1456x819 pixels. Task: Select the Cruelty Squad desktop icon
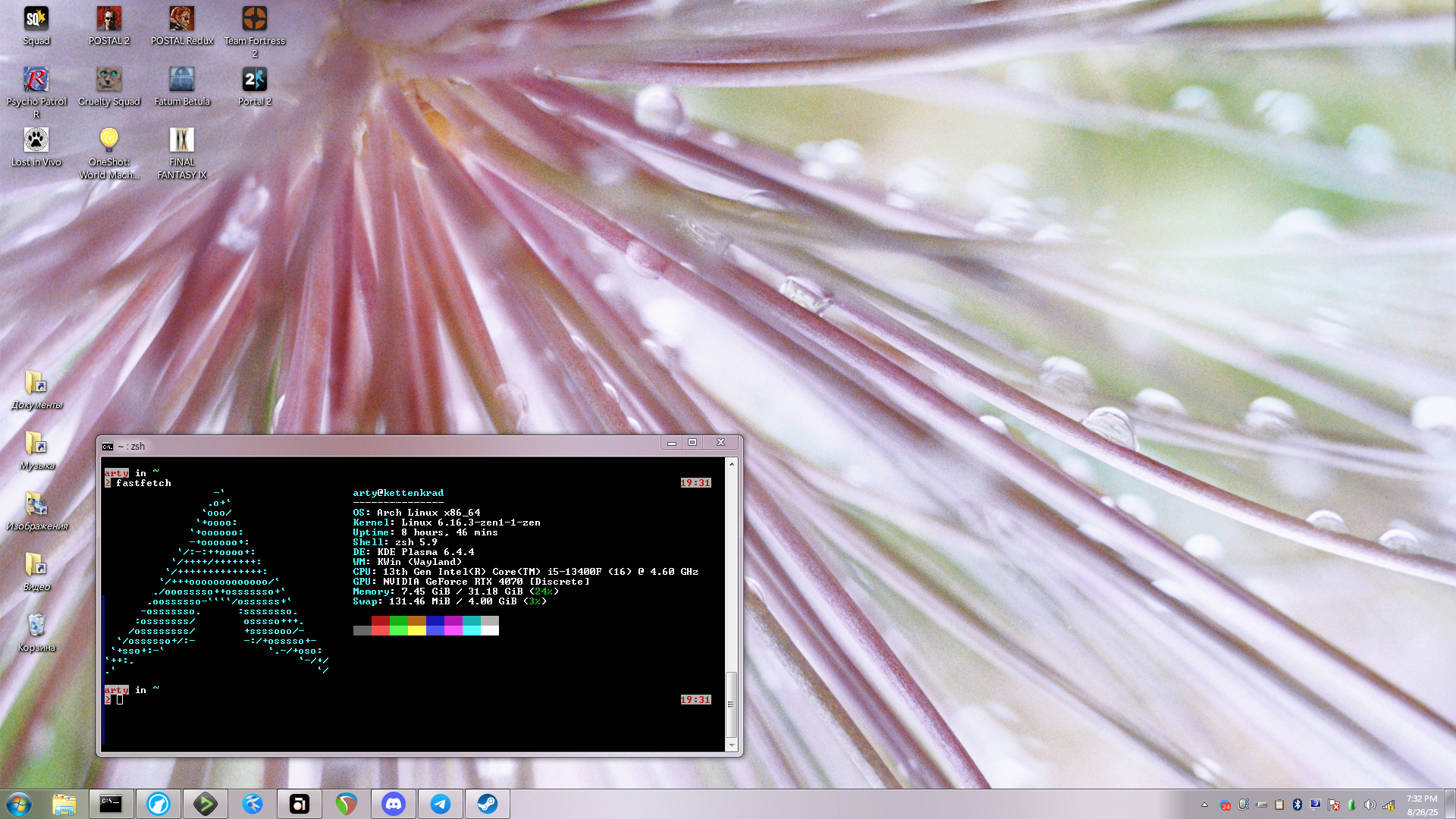pyautogui.click(x=109, y=80)
